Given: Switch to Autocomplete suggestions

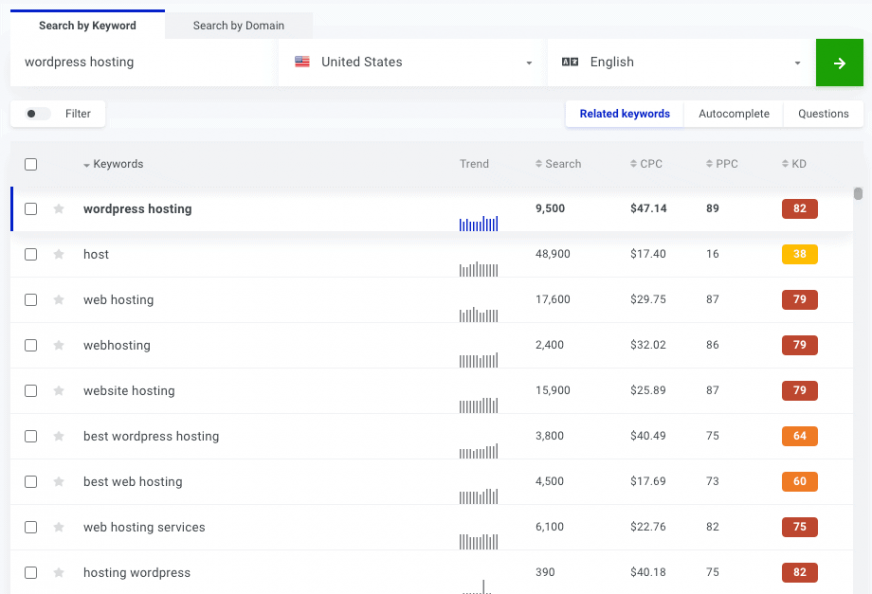Looking at the screenshot, I should point(733,113).
